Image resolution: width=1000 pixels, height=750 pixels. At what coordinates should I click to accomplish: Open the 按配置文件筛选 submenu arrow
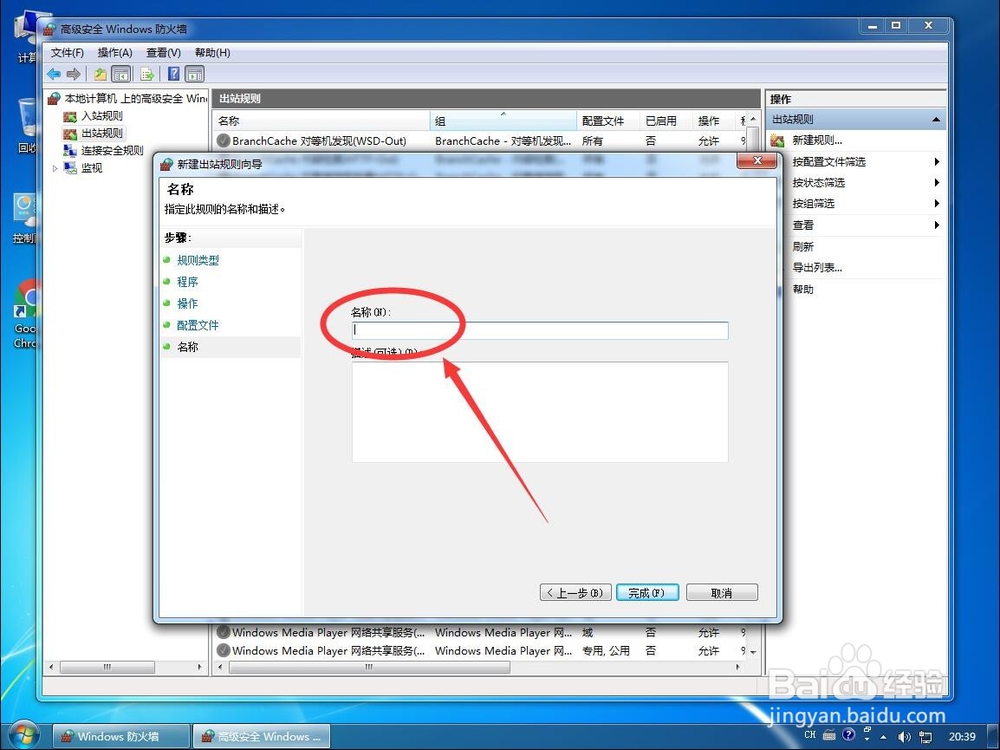coord(936,161)
